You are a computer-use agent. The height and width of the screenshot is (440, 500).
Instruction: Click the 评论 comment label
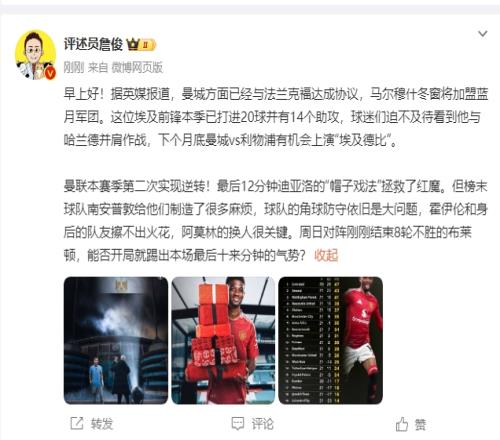point(263,424)
